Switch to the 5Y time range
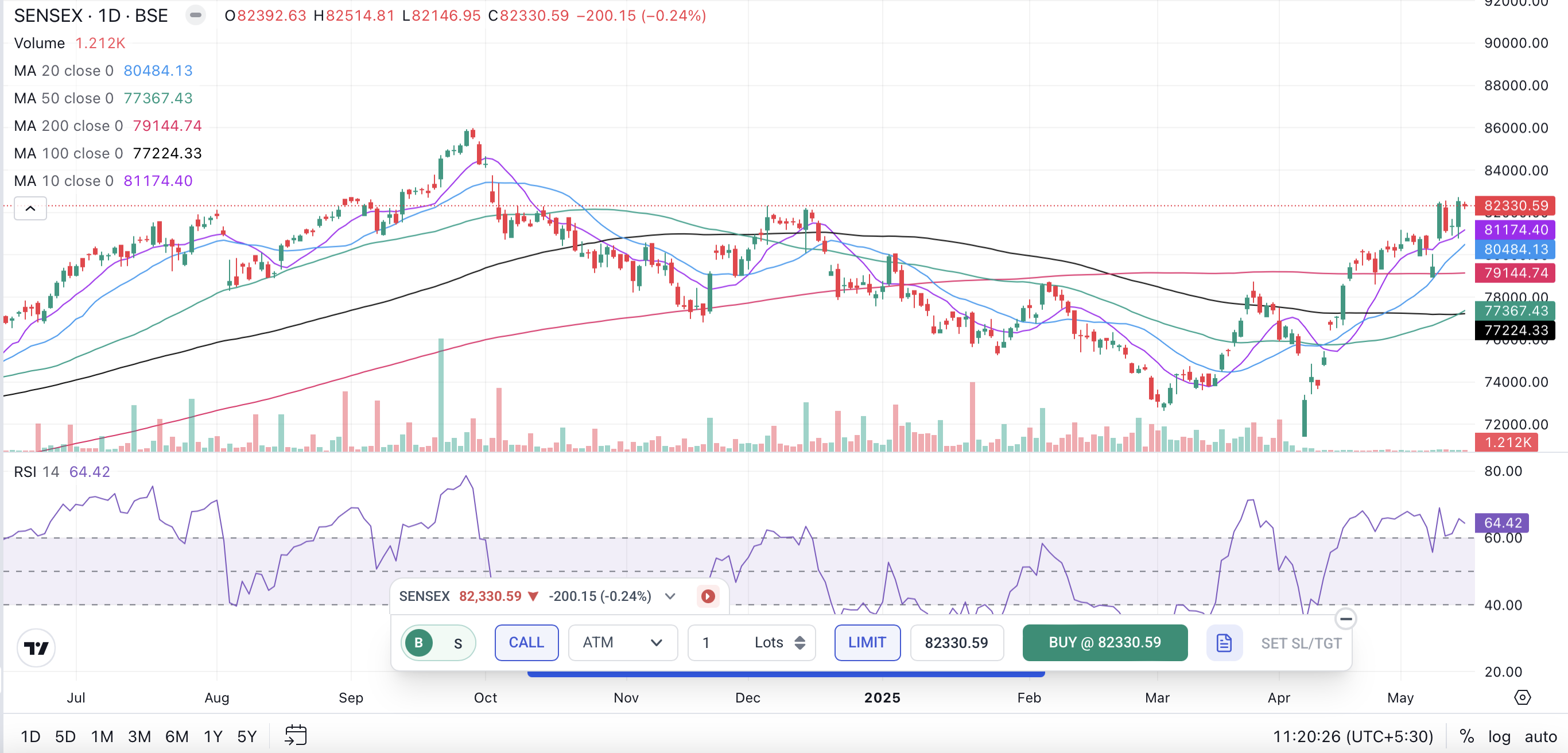The height and width of the screenshot is (753, 1568). click(x=247, y=736)
